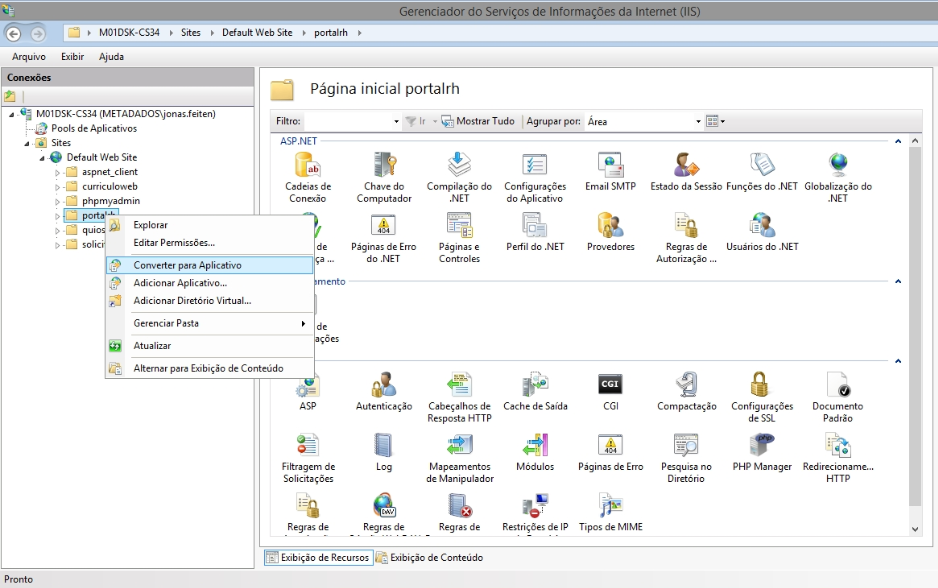Click the Mostrar Tudo button
Viewport: 938px width, 588px height.
[x=478, y=121]
